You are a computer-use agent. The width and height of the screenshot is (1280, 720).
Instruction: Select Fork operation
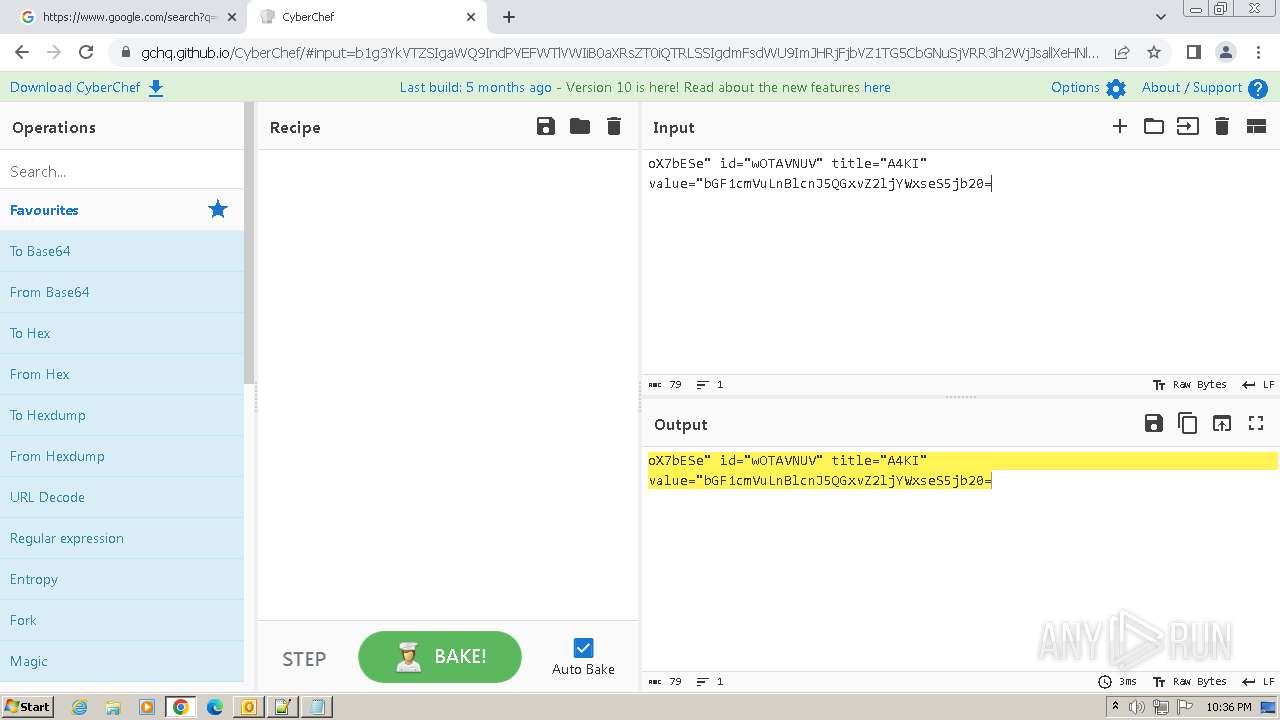pyautogui.click(x=122, y=620)
